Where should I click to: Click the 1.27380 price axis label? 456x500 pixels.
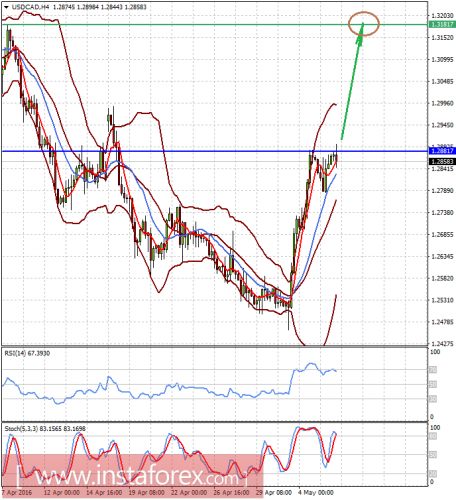pos(443,213)
